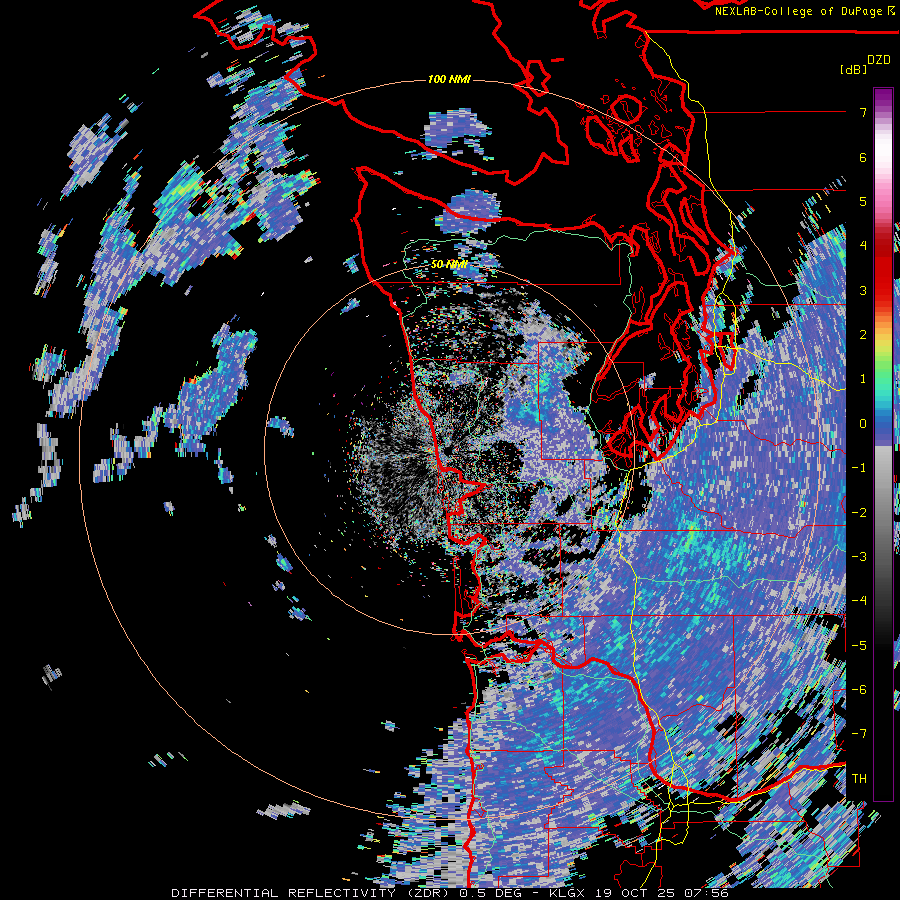
Task: Click the 5 value on the color scale
Action: (863, 201)
